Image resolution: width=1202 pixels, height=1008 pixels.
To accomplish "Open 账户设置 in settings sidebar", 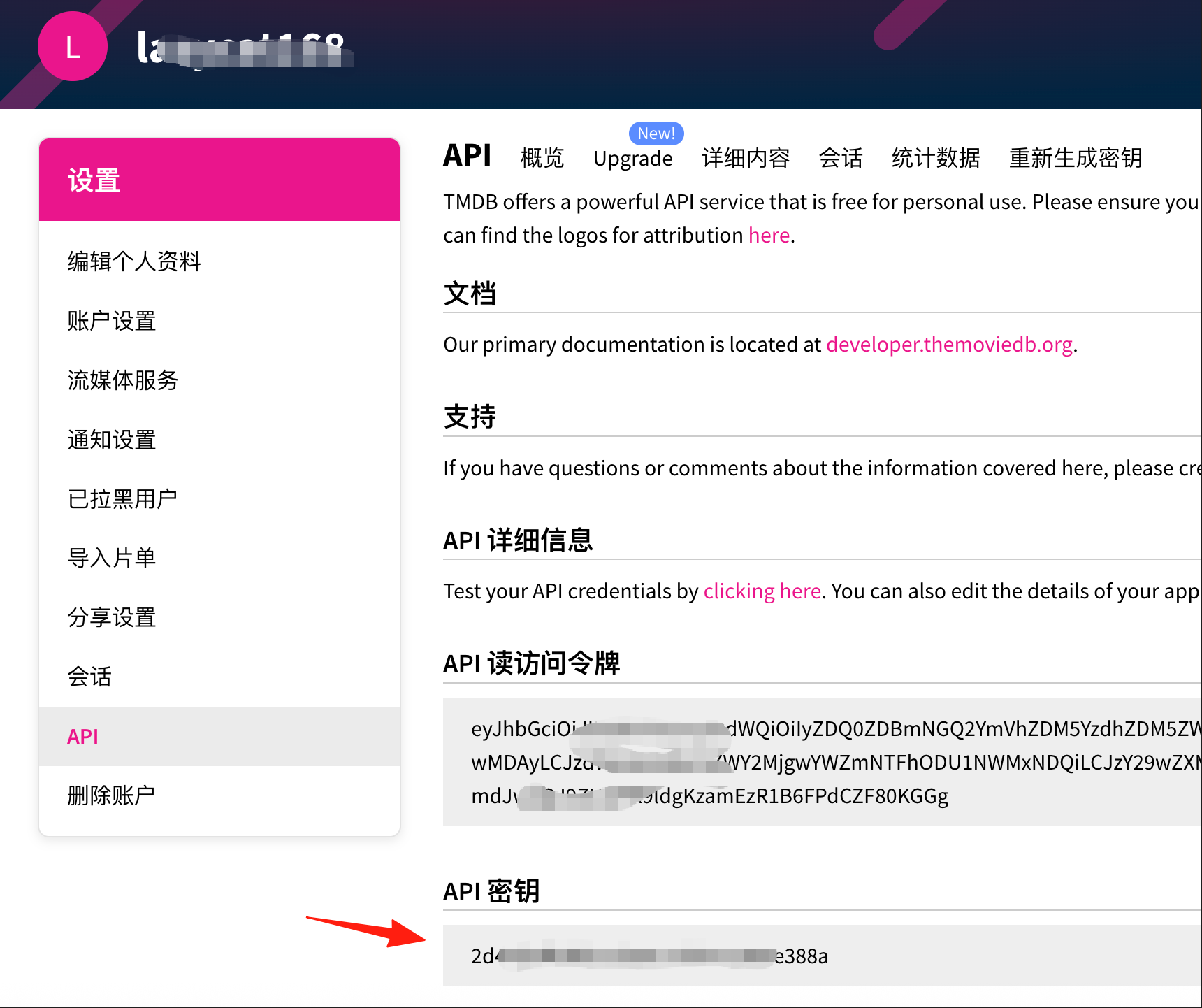I will [x=112, y=321].
